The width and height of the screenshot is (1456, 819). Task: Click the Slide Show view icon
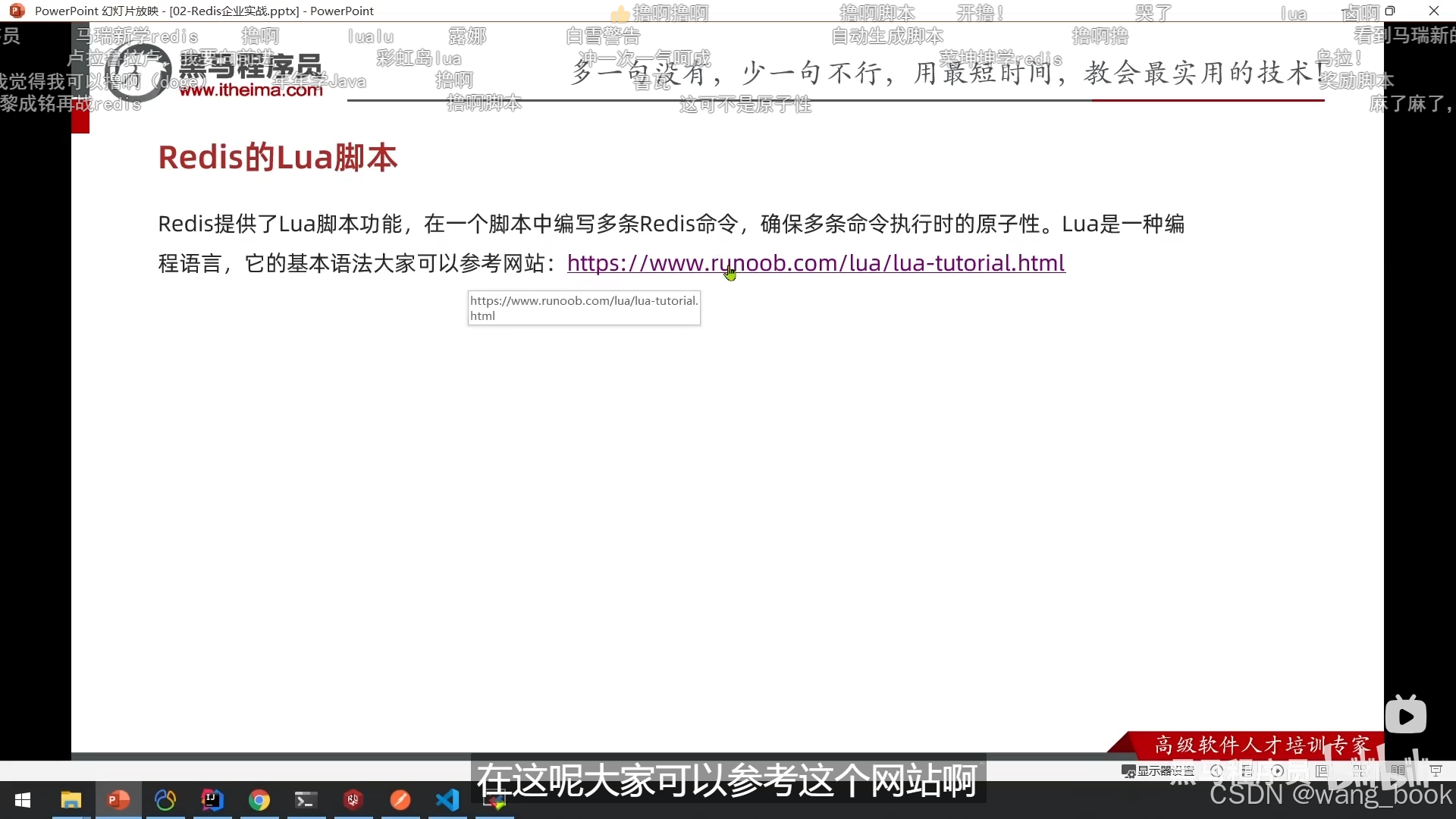pyautogui.click(x=1436, y=770)
